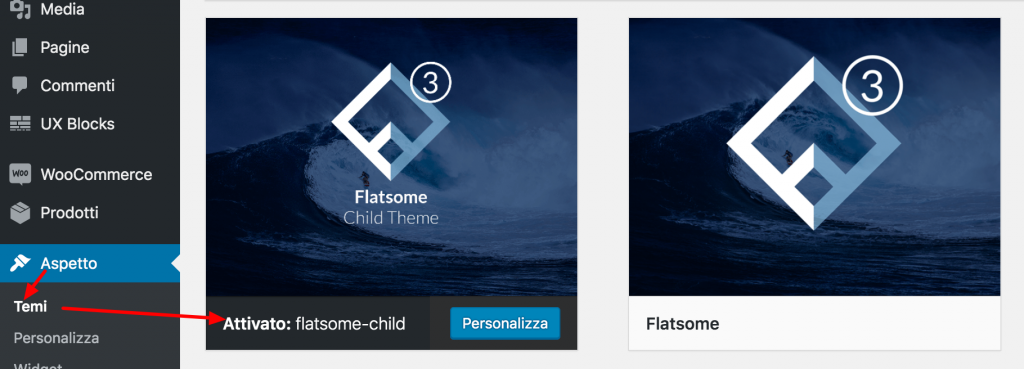The image size is (1024, 369).
Task: Click the Aspetto paintbrush icon
Action: pos(20,263)
